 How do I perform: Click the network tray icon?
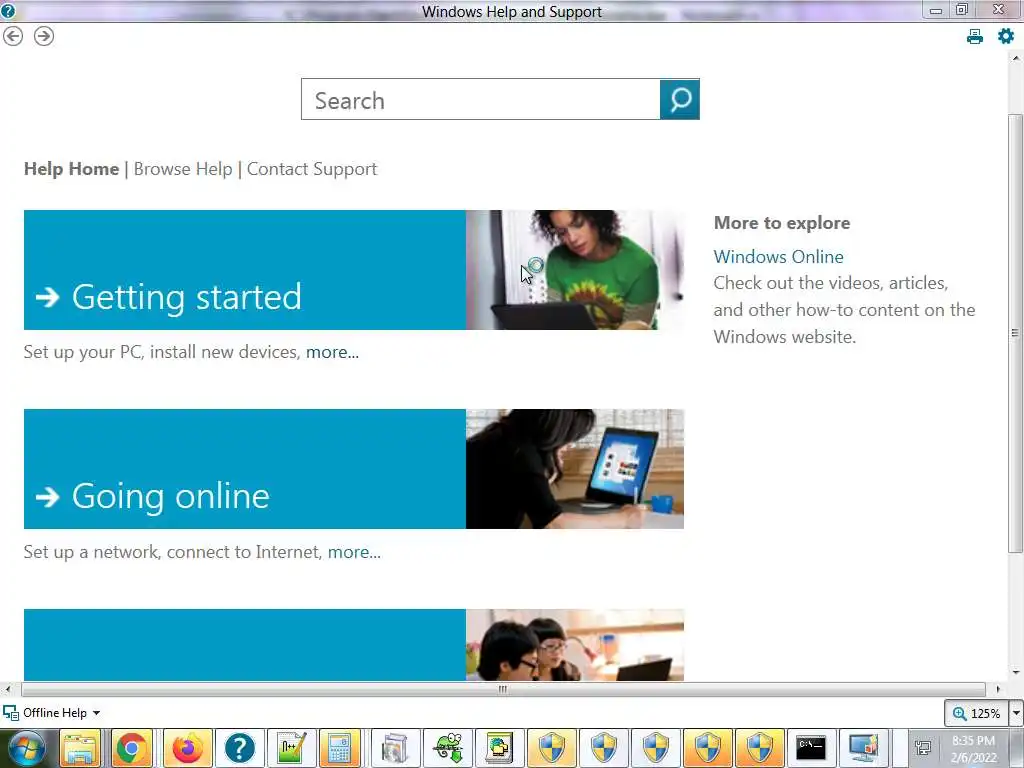click(923, 748)
